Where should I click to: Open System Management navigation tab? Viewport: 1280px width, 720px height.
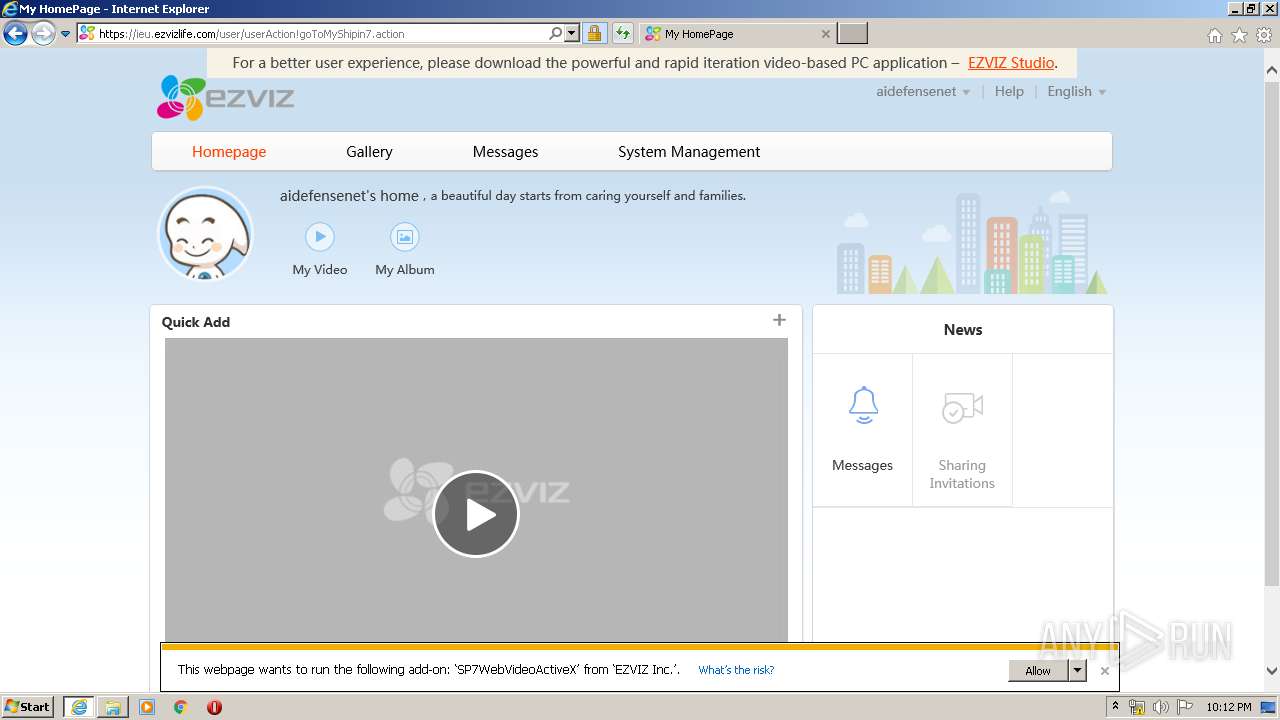(689, 152)
